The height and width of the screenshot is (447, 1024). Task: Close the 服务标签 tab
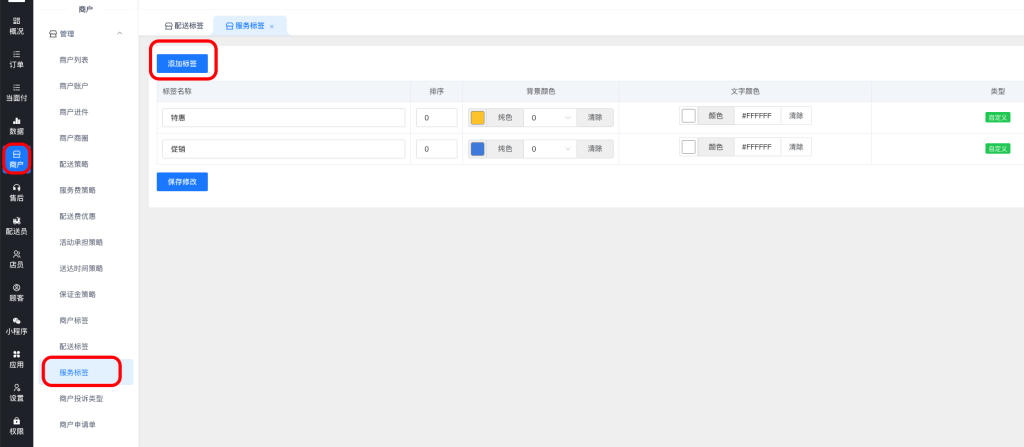(x=272, y=26)
